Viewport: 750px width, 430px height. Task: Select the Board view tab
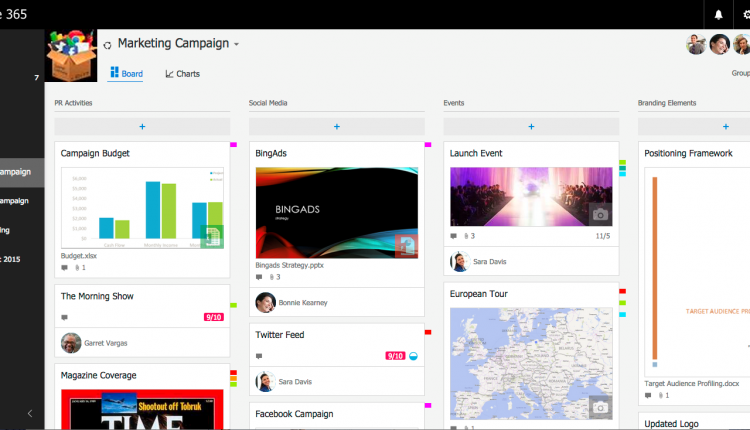pyautogui.click(x=126, y=74)
